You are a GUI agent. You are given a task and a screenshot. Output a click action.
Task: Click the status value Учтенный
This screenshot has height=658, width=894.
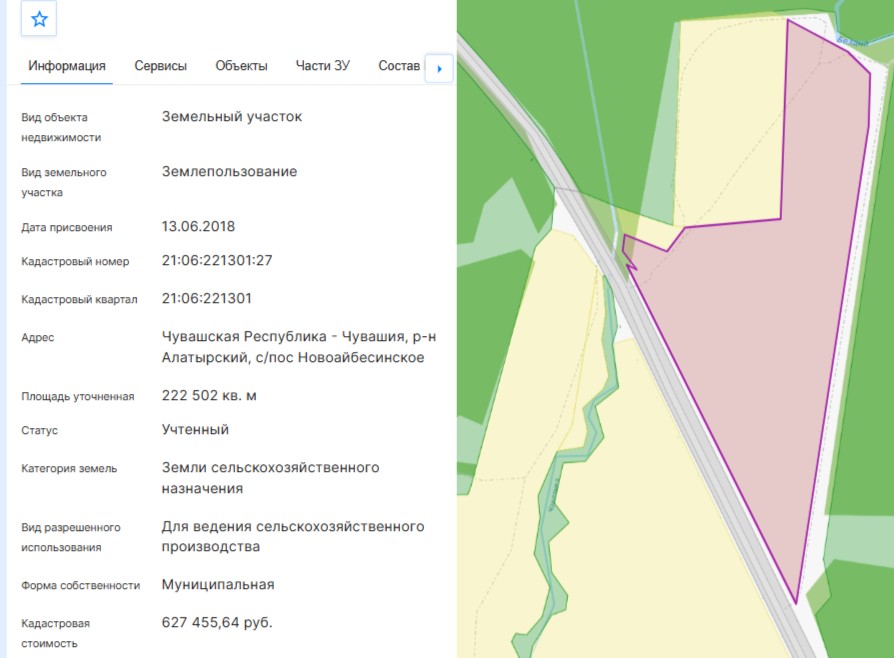[195, 429]
